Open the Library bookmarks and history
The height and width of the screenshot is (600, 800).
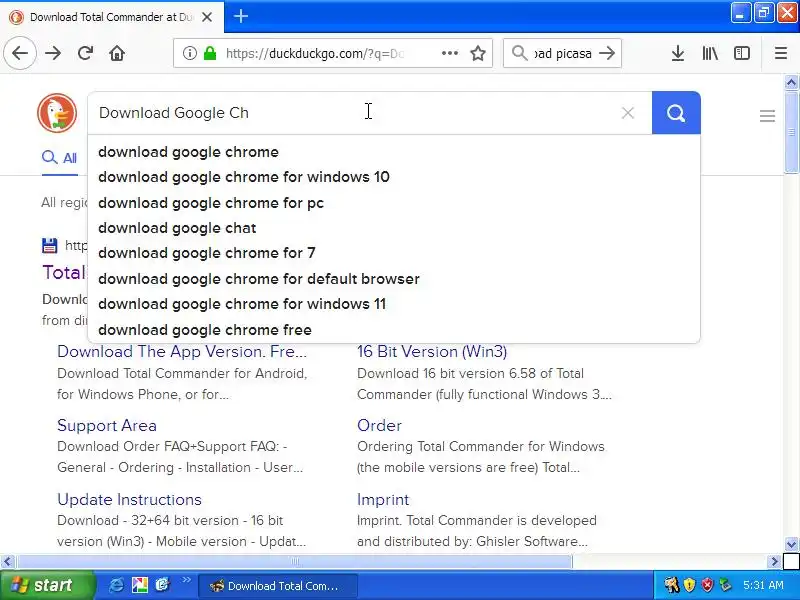point(710,53)
